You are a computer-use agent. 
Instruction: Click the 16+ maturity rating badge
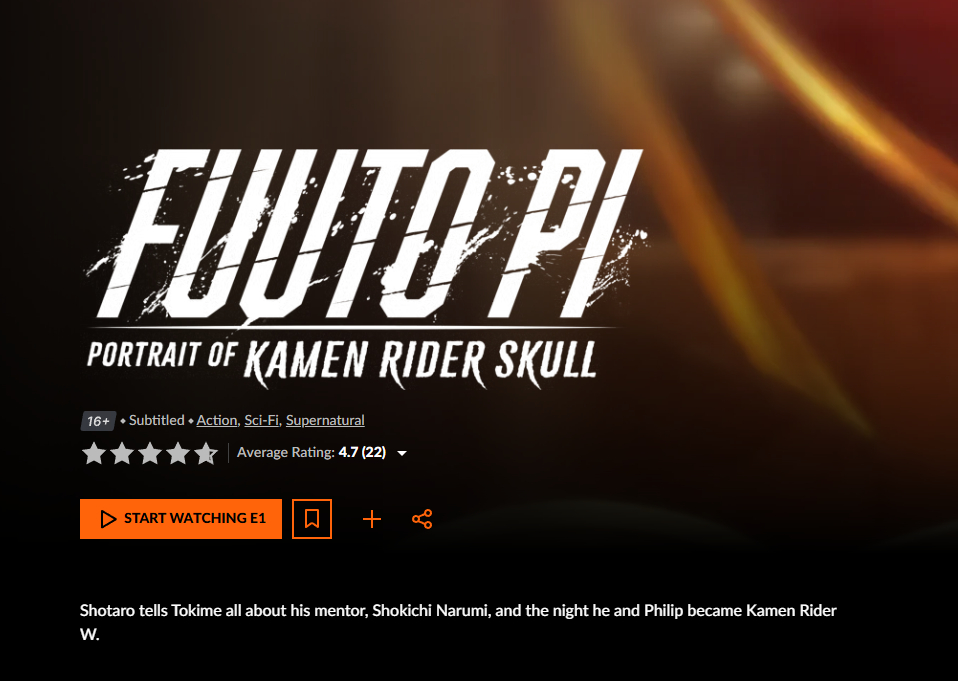[x=98, y=421]
